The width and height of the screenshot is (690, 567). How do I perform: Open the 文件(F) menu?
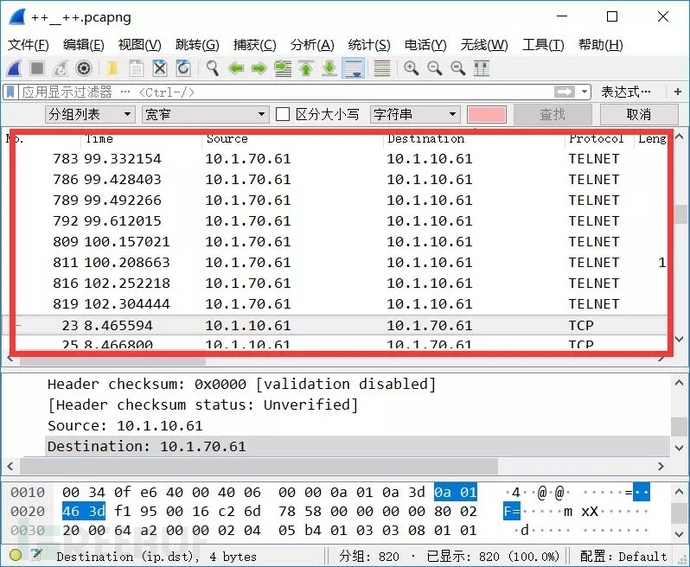[28, 45]
